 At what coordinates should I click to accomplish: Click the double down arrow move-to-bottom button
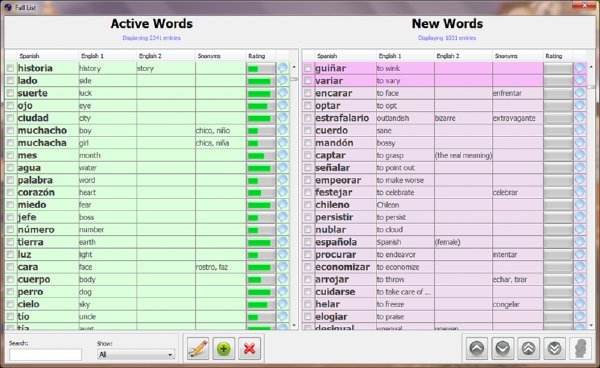coord(554,348)
